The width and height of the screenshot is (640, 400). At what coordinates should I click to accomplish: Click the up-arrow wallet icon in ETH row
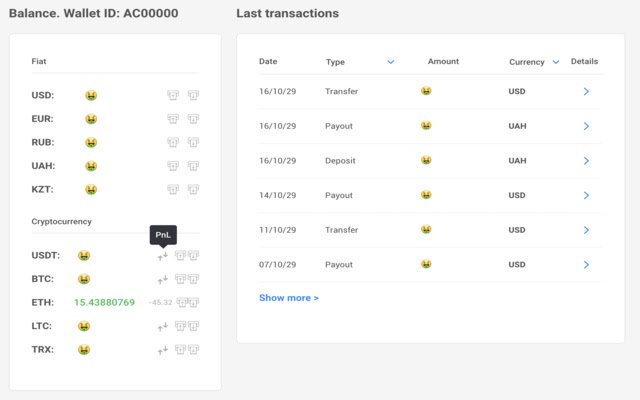point(182,302)
